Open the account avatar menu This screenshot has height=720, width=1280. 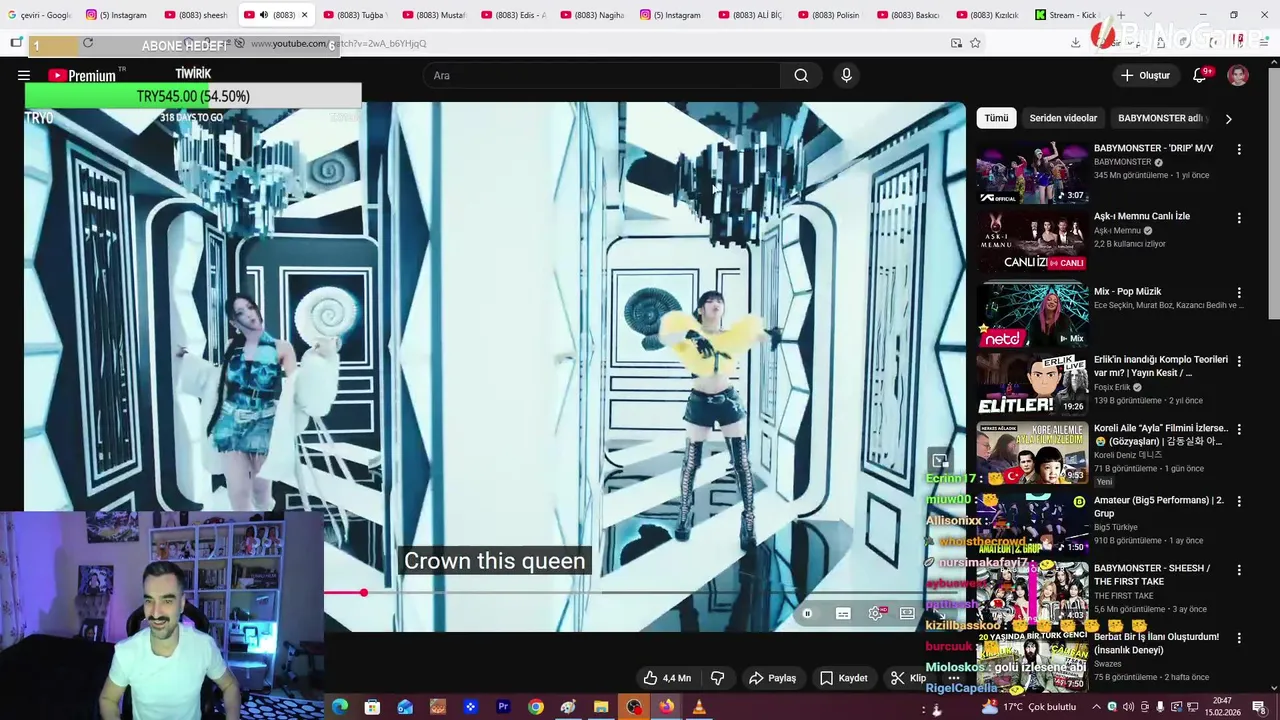pos(1238,75)
